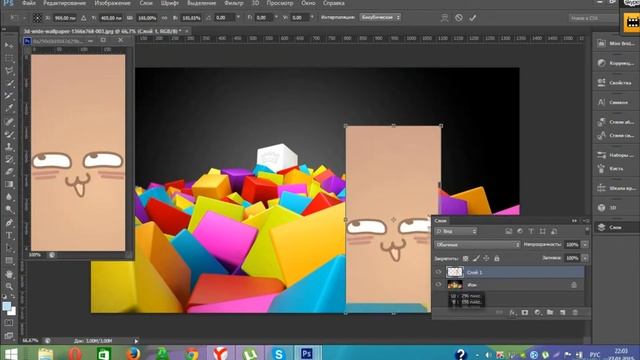Screen dimensions: 640x360
Task: Open Layers panel flyout menu
Action: pos(586,221)
